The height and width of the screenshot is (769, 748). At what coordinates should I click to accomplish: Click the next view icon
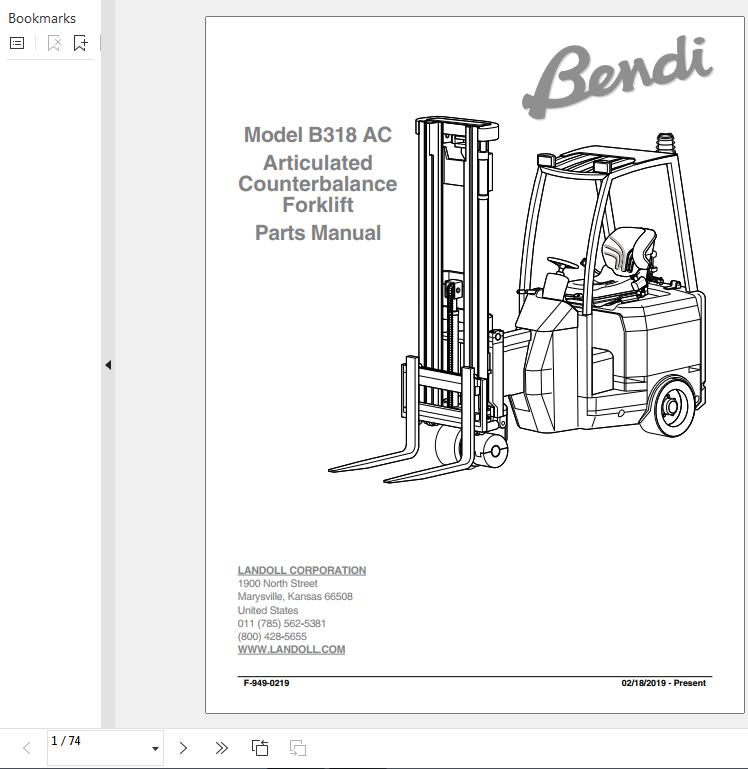(298, 748)
